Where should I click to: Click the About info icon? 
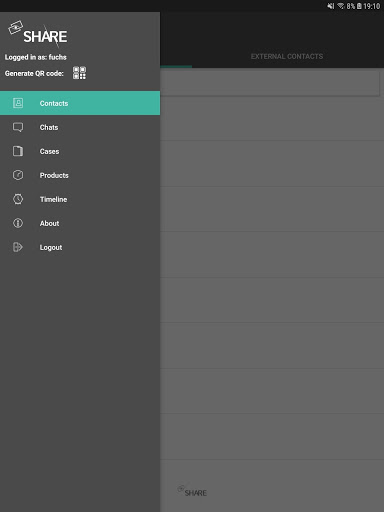coord(18,223)
